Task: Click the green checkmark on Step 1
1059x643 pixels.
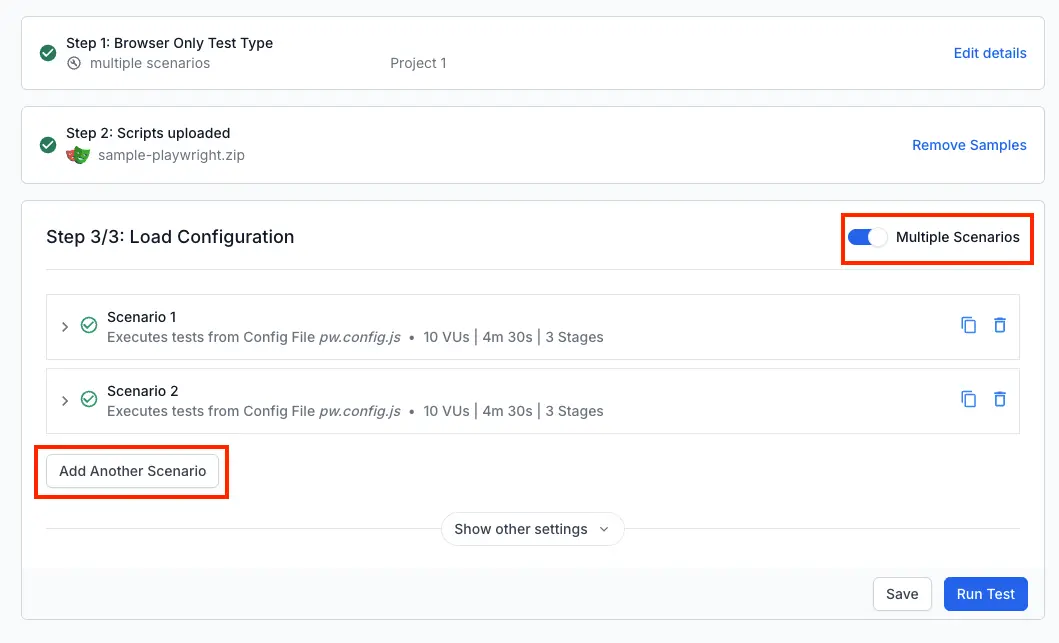Action: pos(47,53)
